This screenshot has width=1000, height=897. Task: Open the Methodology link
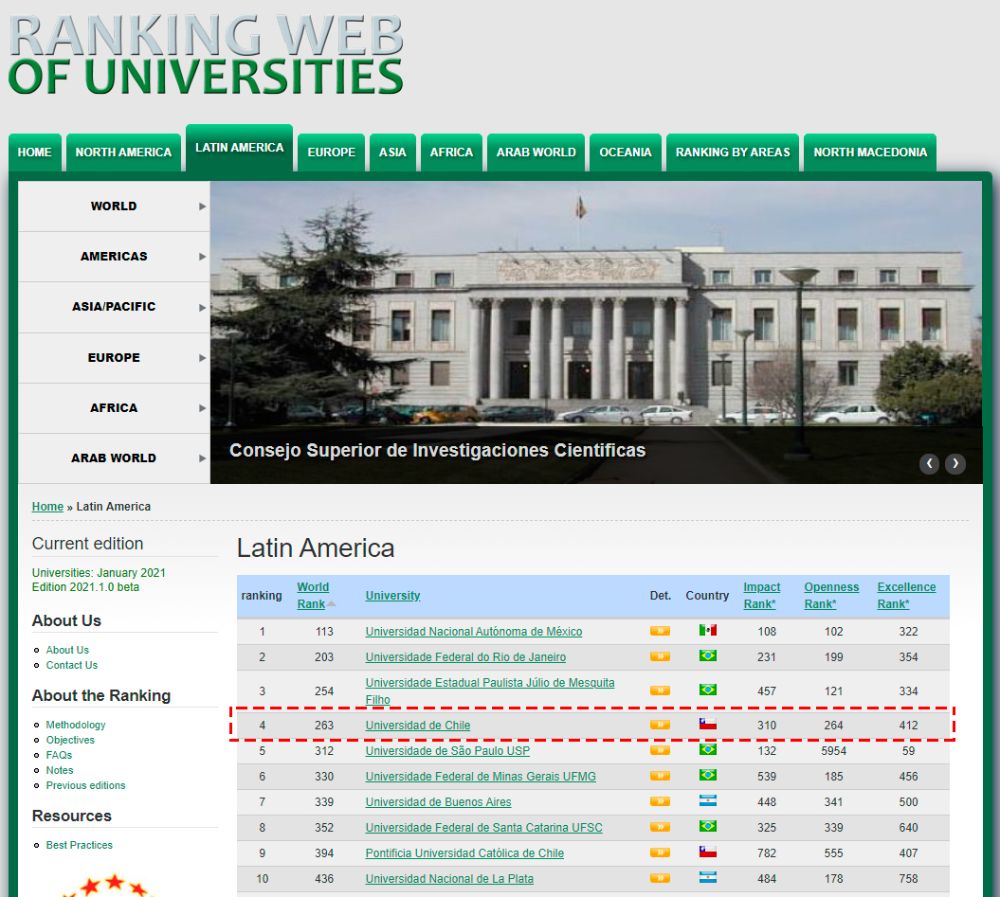point(74,725)
